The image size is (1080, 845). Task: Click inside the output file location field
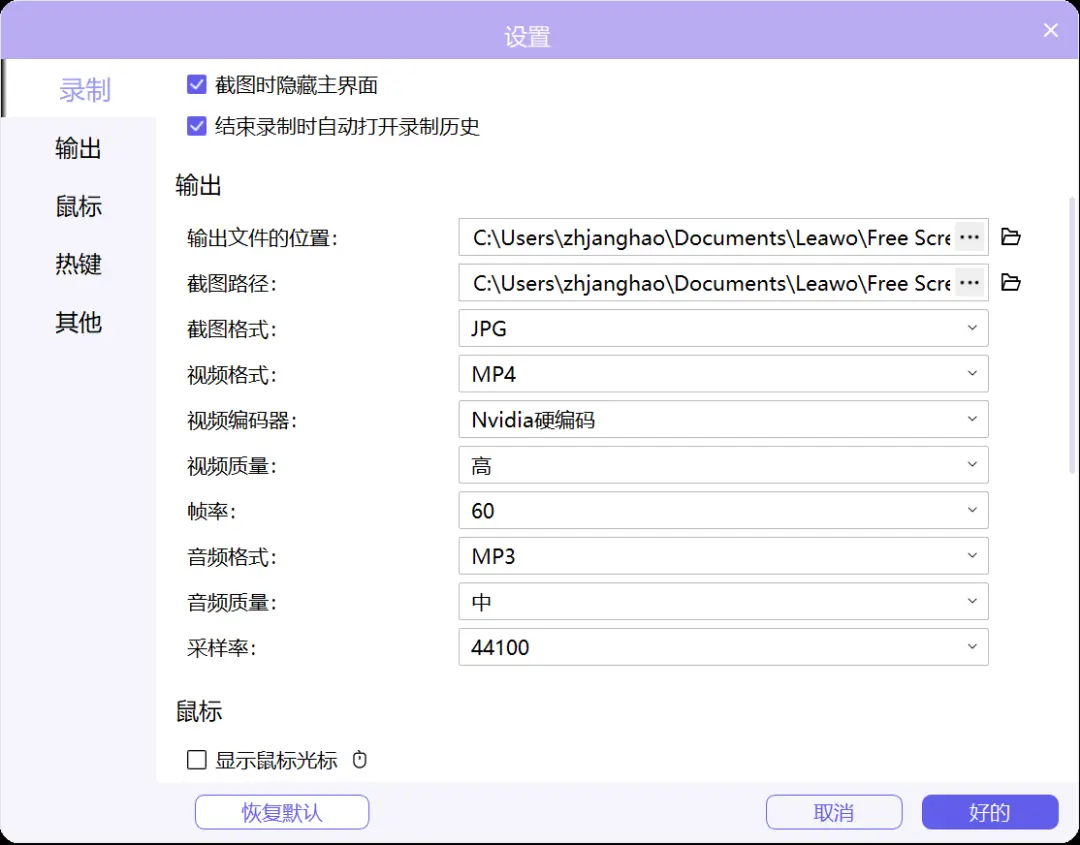[700, 237]
